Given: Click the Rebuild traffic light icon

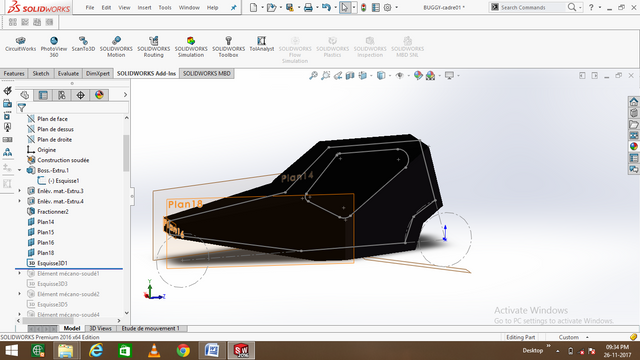Looking at the screenshot, I should 364,7.
